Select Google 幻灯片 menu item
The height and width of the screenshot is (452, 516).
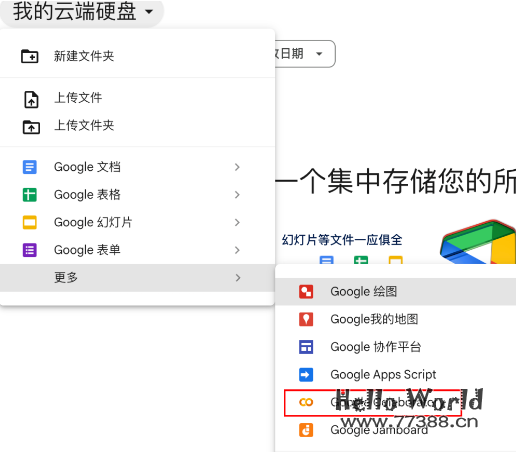(x=137, y=222)
